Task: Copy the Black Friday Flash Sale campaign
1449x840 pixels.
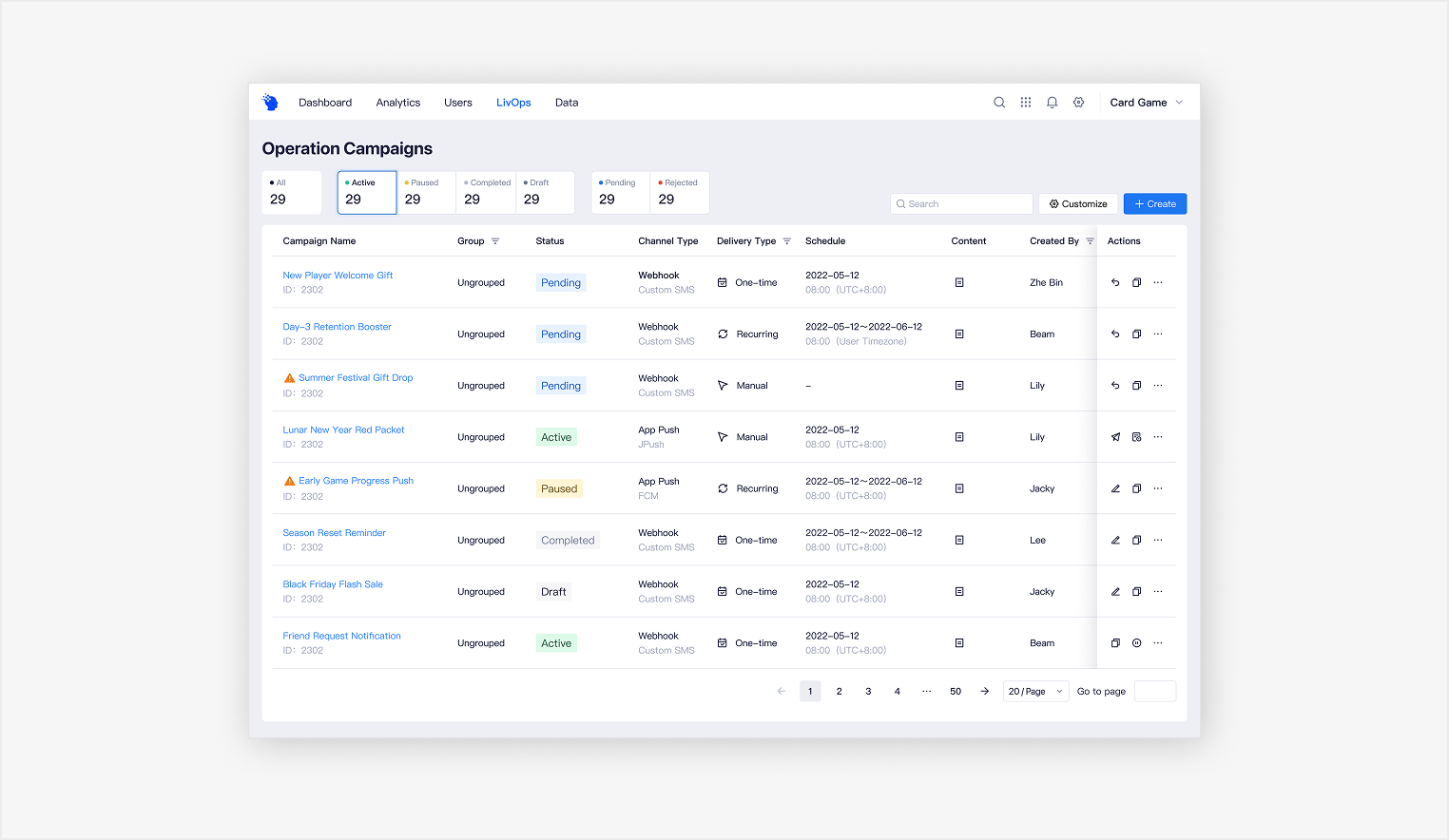Action: coord(1136,592)
